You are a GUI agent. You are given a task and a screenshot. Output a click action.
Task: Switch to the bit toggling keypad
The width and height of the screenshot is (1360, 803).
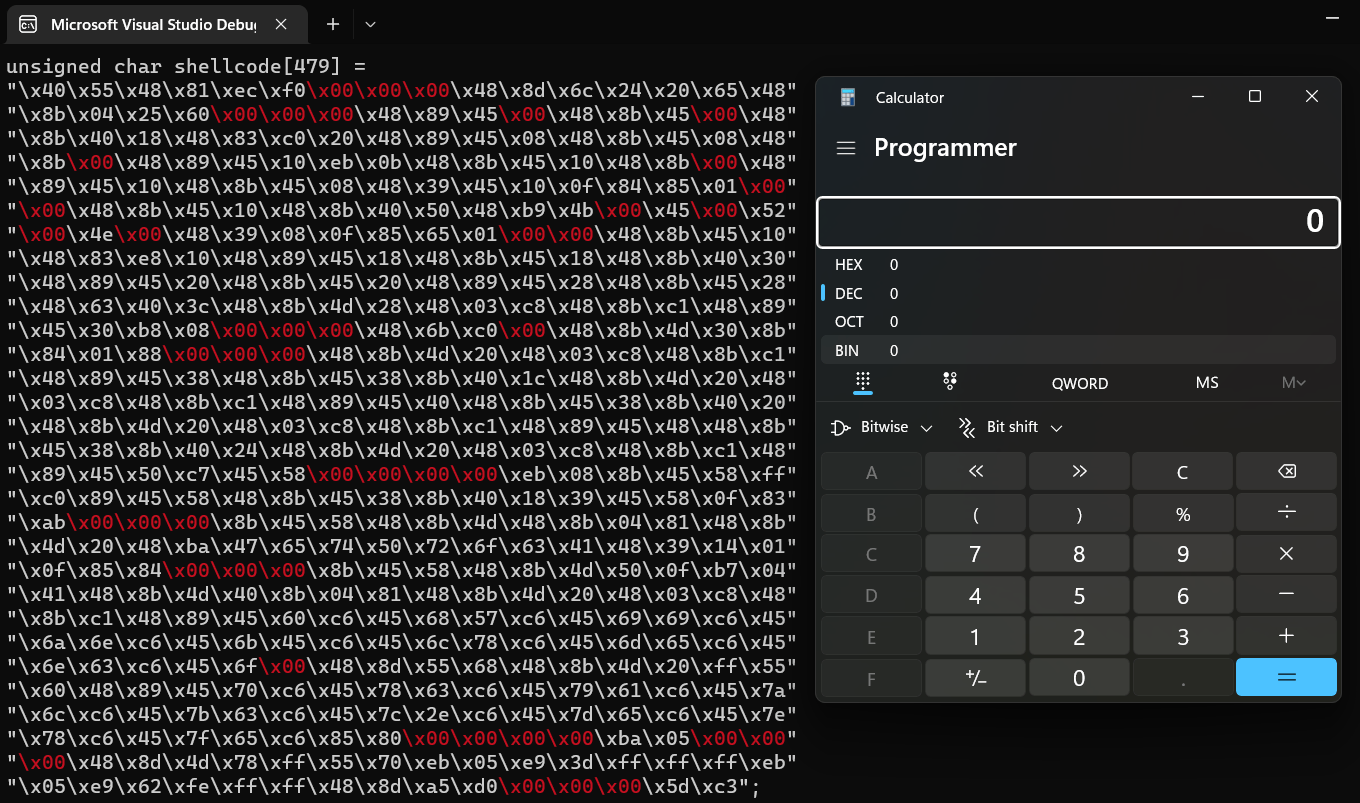tap(949, 381)
